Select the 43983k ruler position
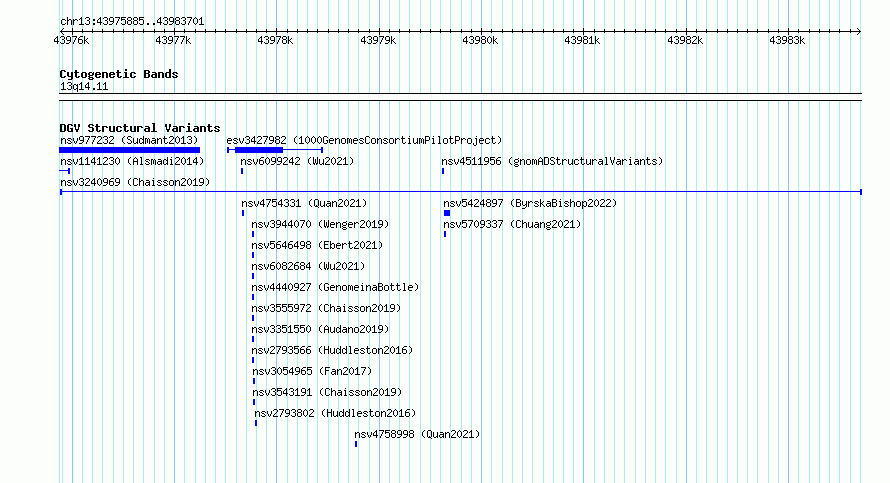This screenshot has height=483, width=890. pyautogui.click(x=787, y=40)
